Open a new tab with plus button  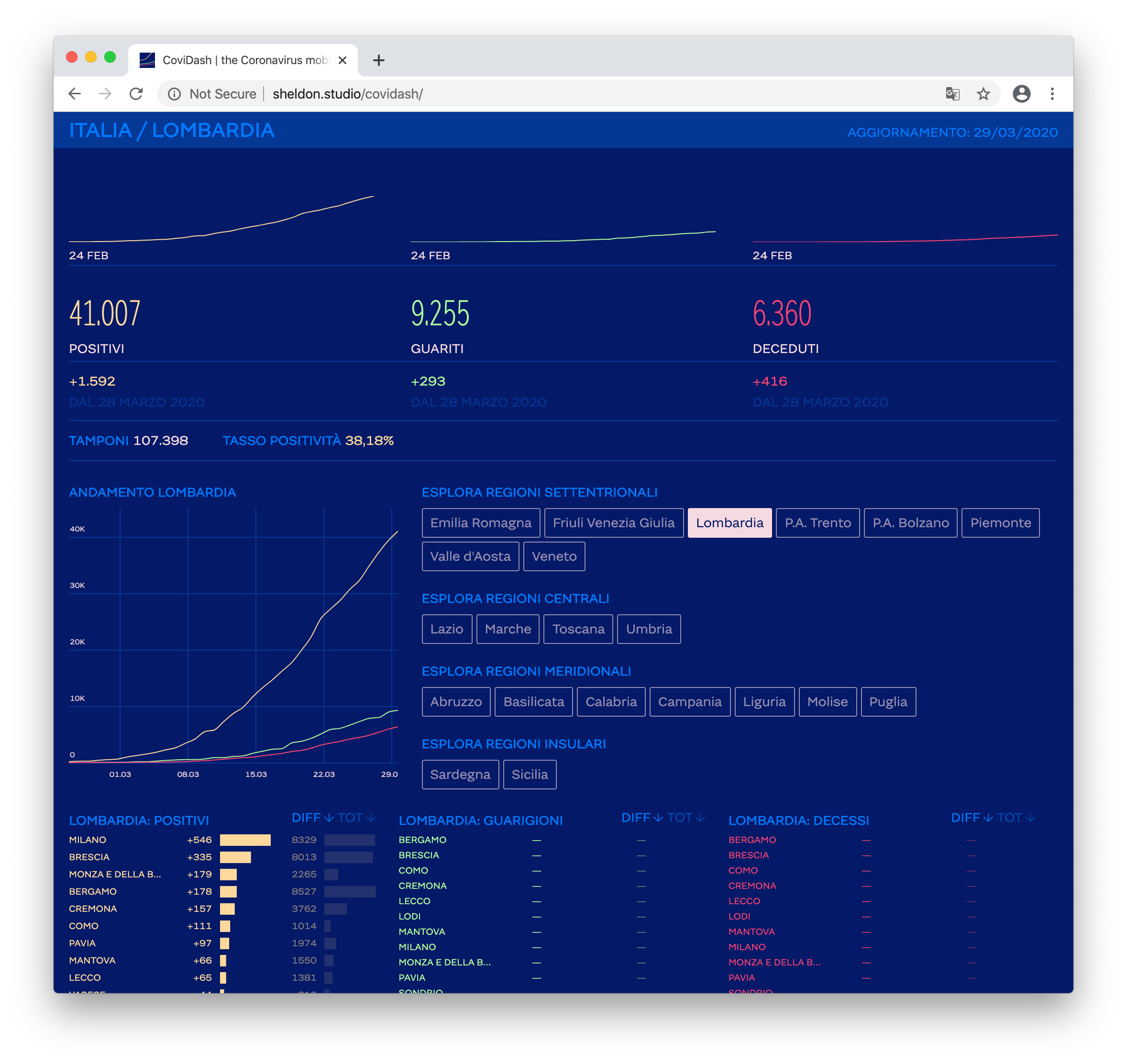(x=378, y=60)
